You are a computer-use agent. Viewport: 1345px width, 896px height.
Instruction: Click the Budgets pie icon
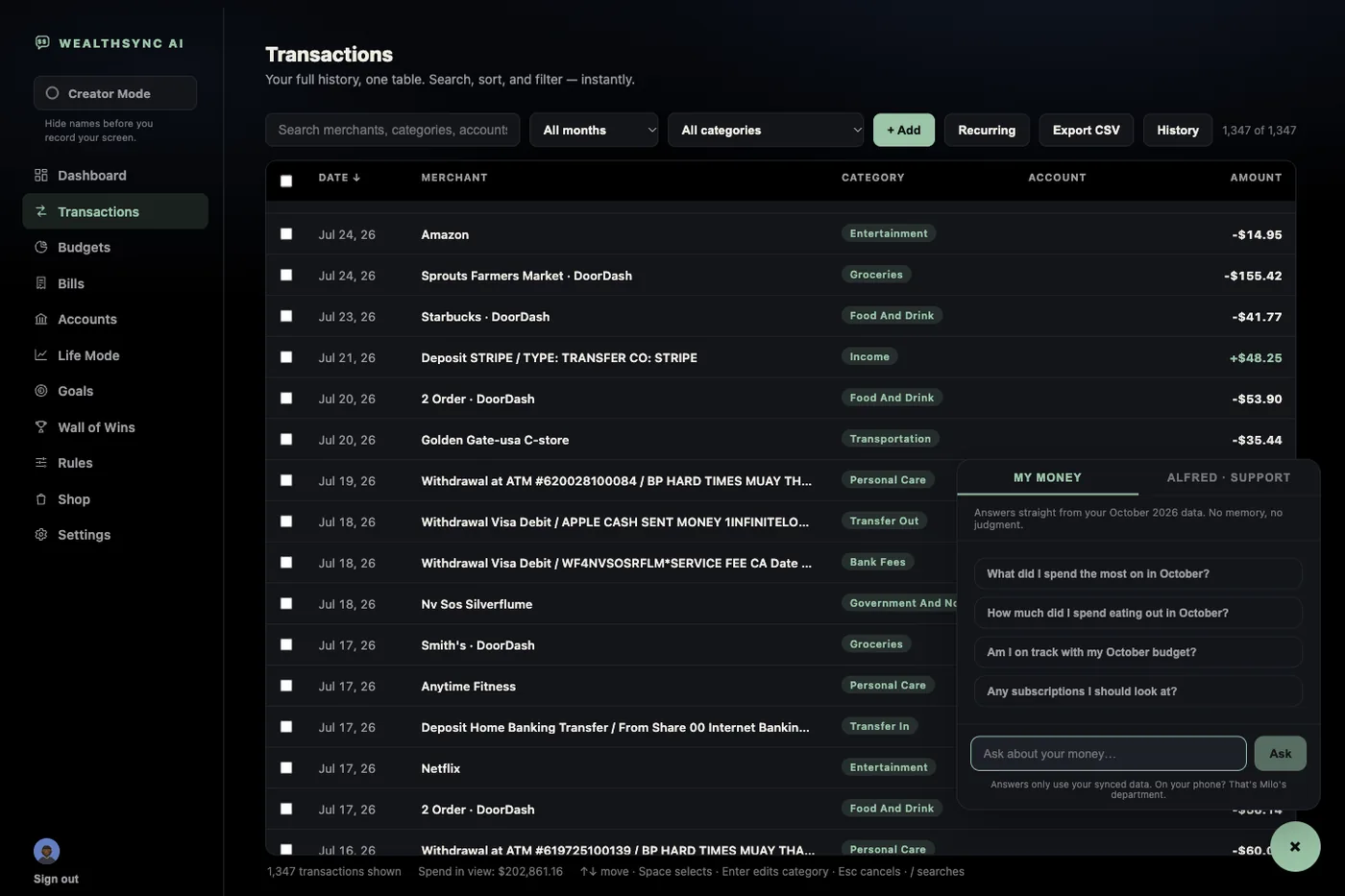(41, 247)
